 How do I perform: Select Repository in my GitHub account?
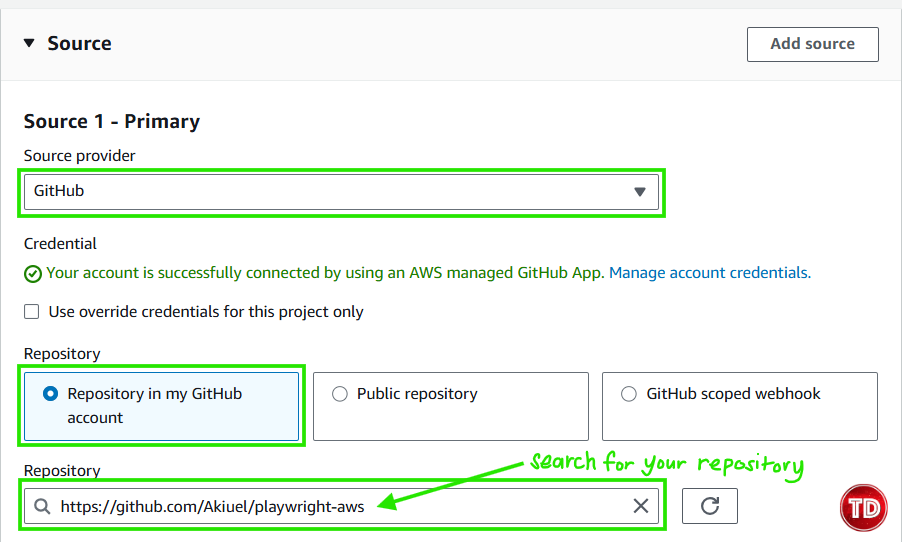coord(162,406)
